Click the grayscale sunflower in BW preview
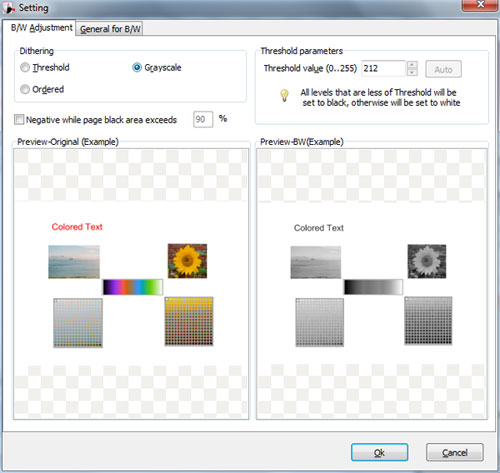500x473 pixels. (x=427, y=261)
